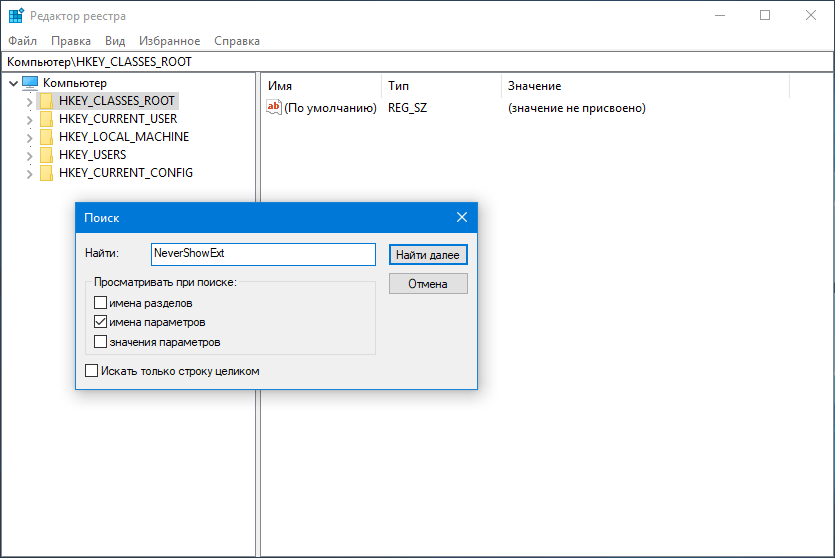This screenshot has width=835, height=558.
Task: Click the HKEY_CLASSES_ROOT folder icon
Action: 46,101
